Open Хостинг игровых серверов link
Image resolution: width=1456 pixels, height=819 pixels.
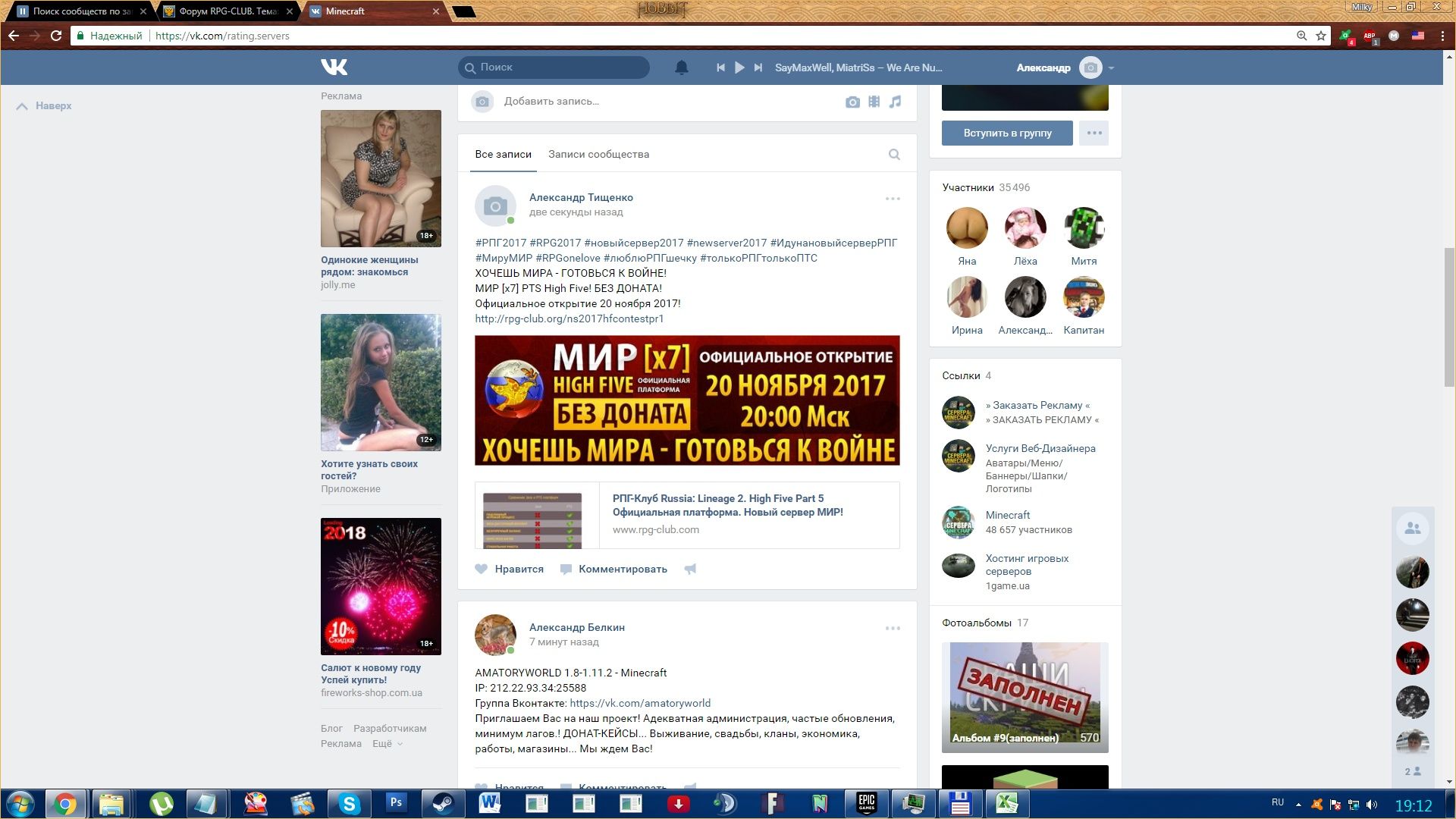[1027, 565]
